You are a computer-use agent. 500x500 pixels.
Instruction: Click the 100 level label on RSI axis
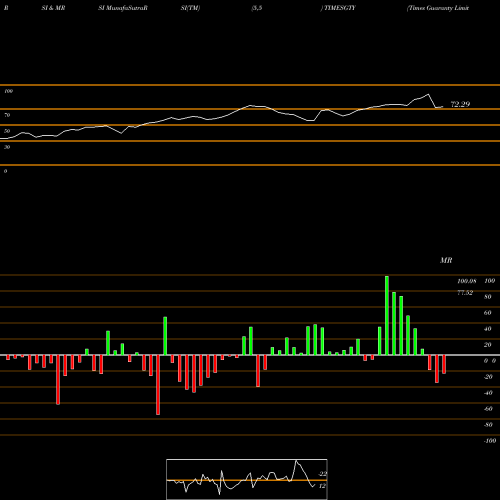click(8, 91)
